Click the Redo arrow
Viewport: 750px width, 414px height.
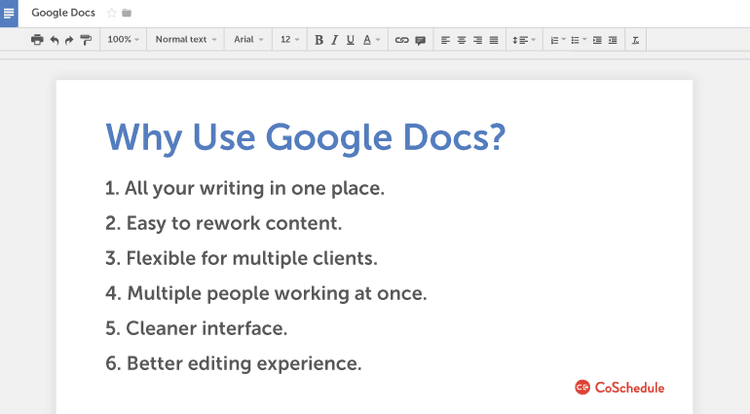[x=69, y=40]
